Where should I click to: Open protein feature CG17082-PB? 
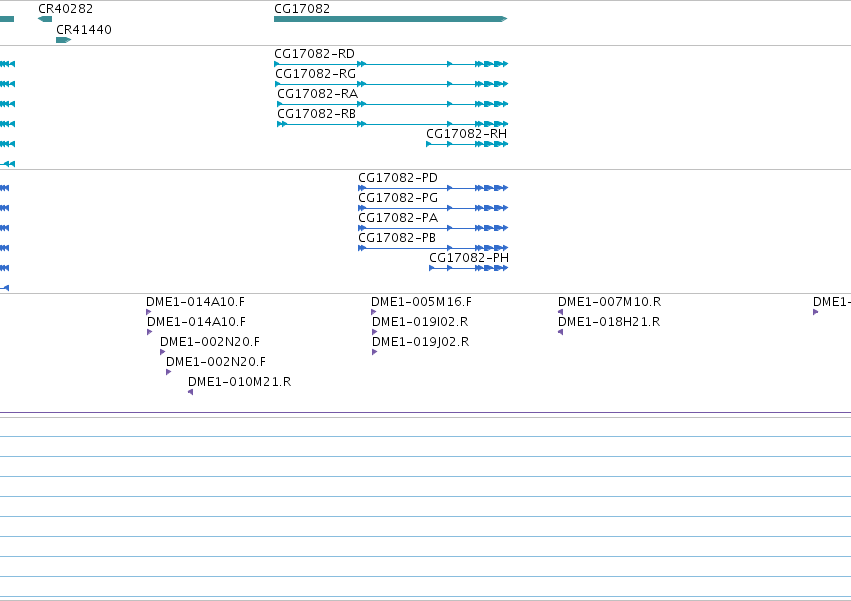[433, 249]
